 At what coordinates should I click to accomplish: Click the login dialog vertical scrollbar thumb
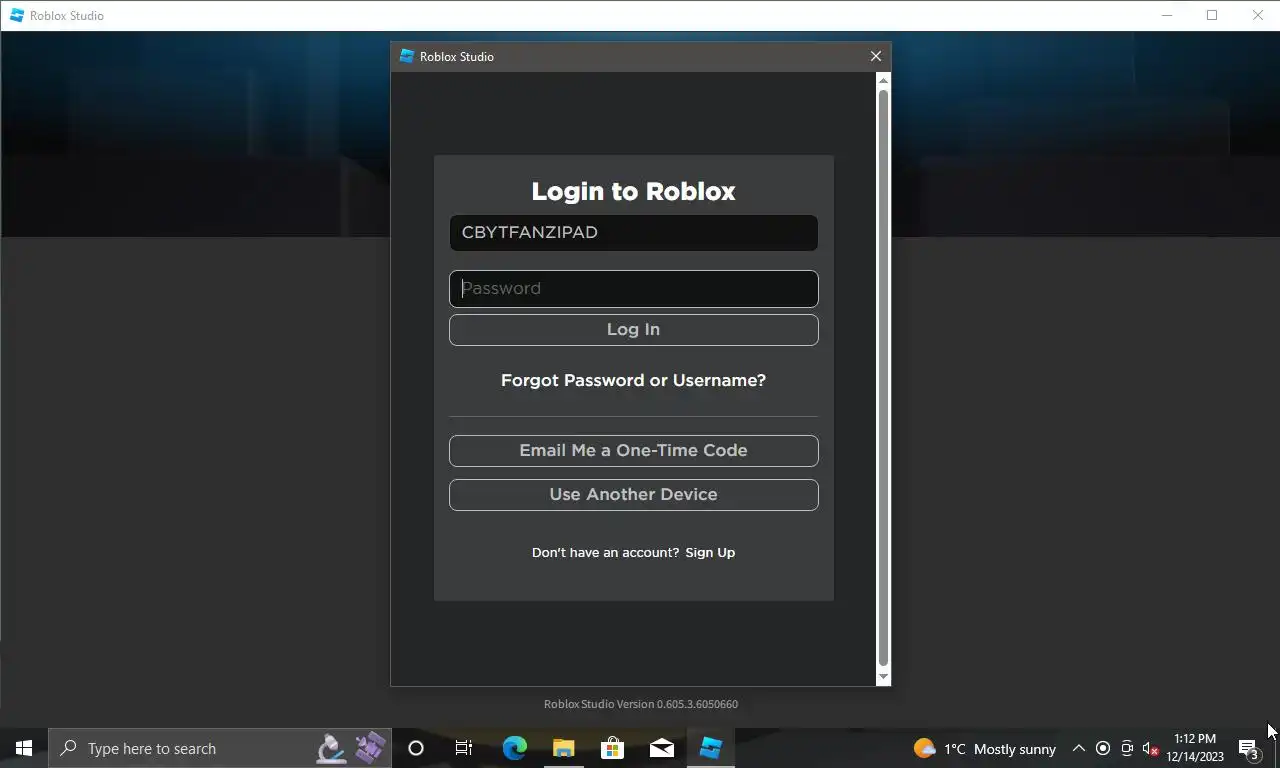[x=883, y=377]
